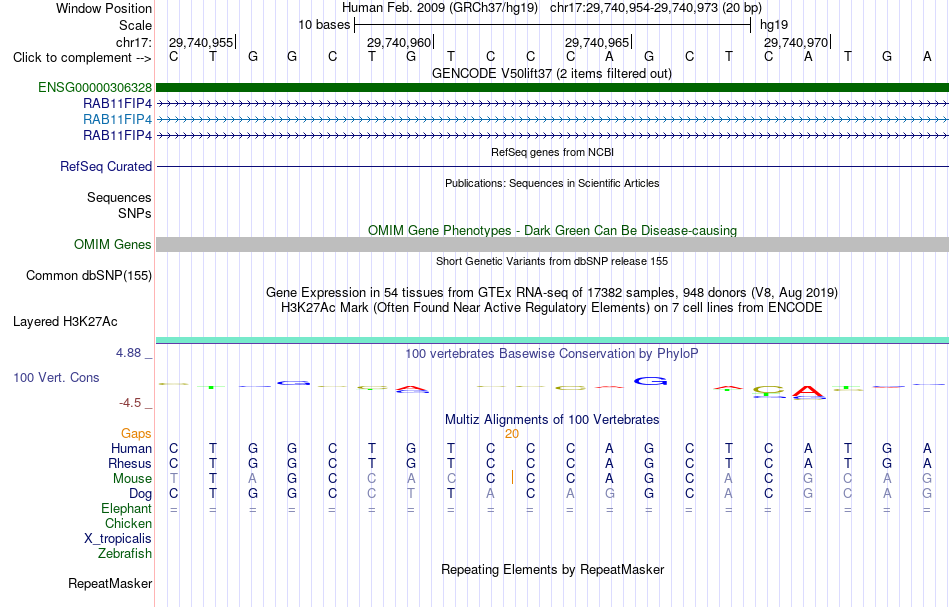Click the ENSG00000306328 track label

tap(95, 87)
